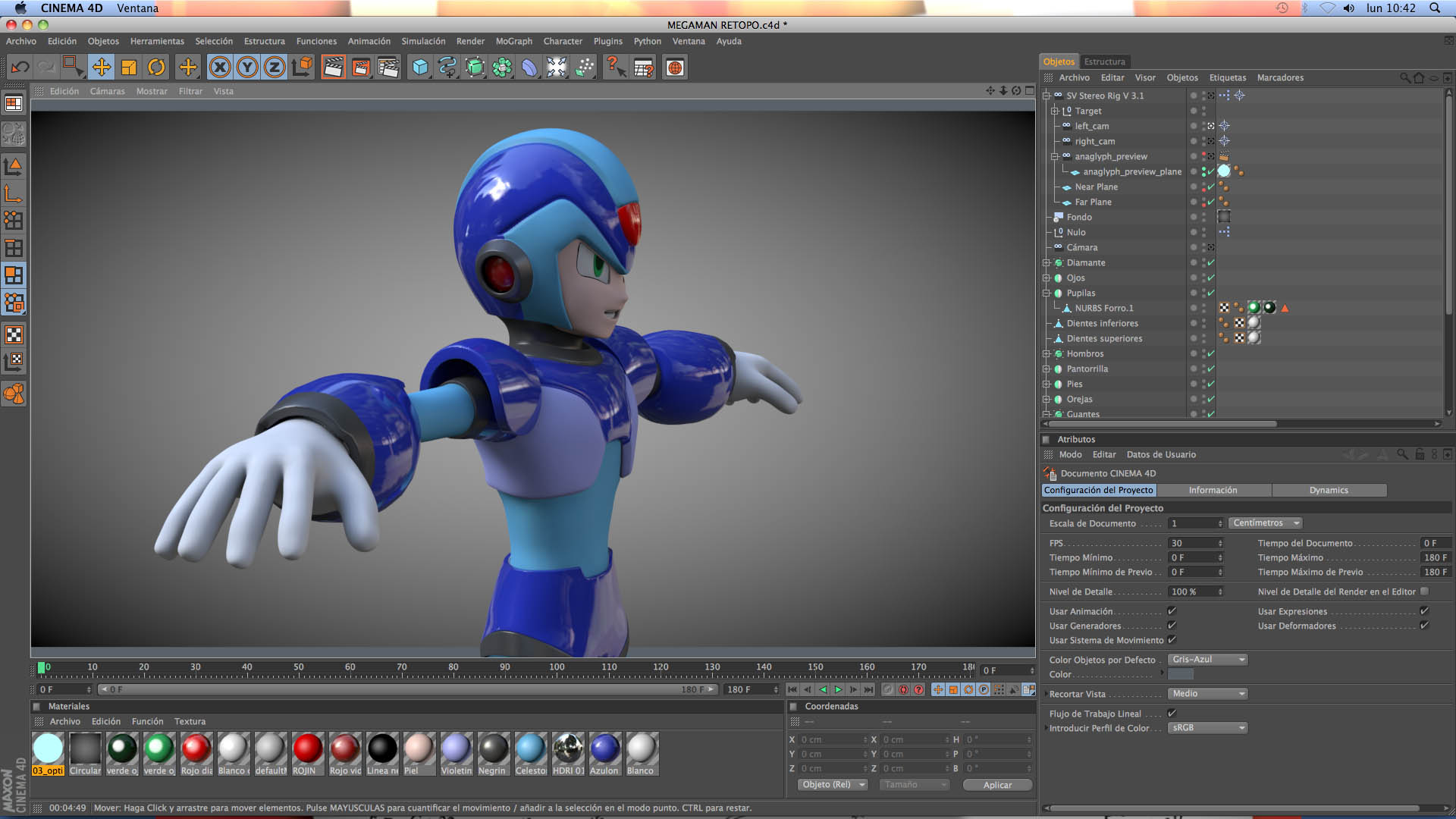Add a Cube primitive object
Image resolution: width=1456 pixels, height=819 pixels.
coord(420,67)
